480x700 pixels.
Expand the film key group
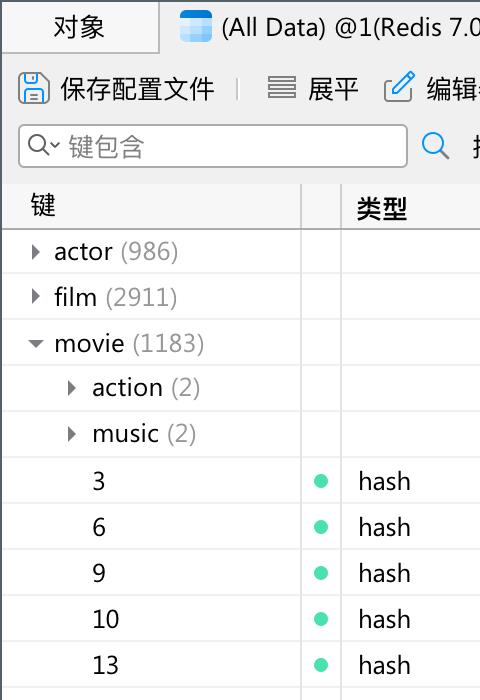36,296
